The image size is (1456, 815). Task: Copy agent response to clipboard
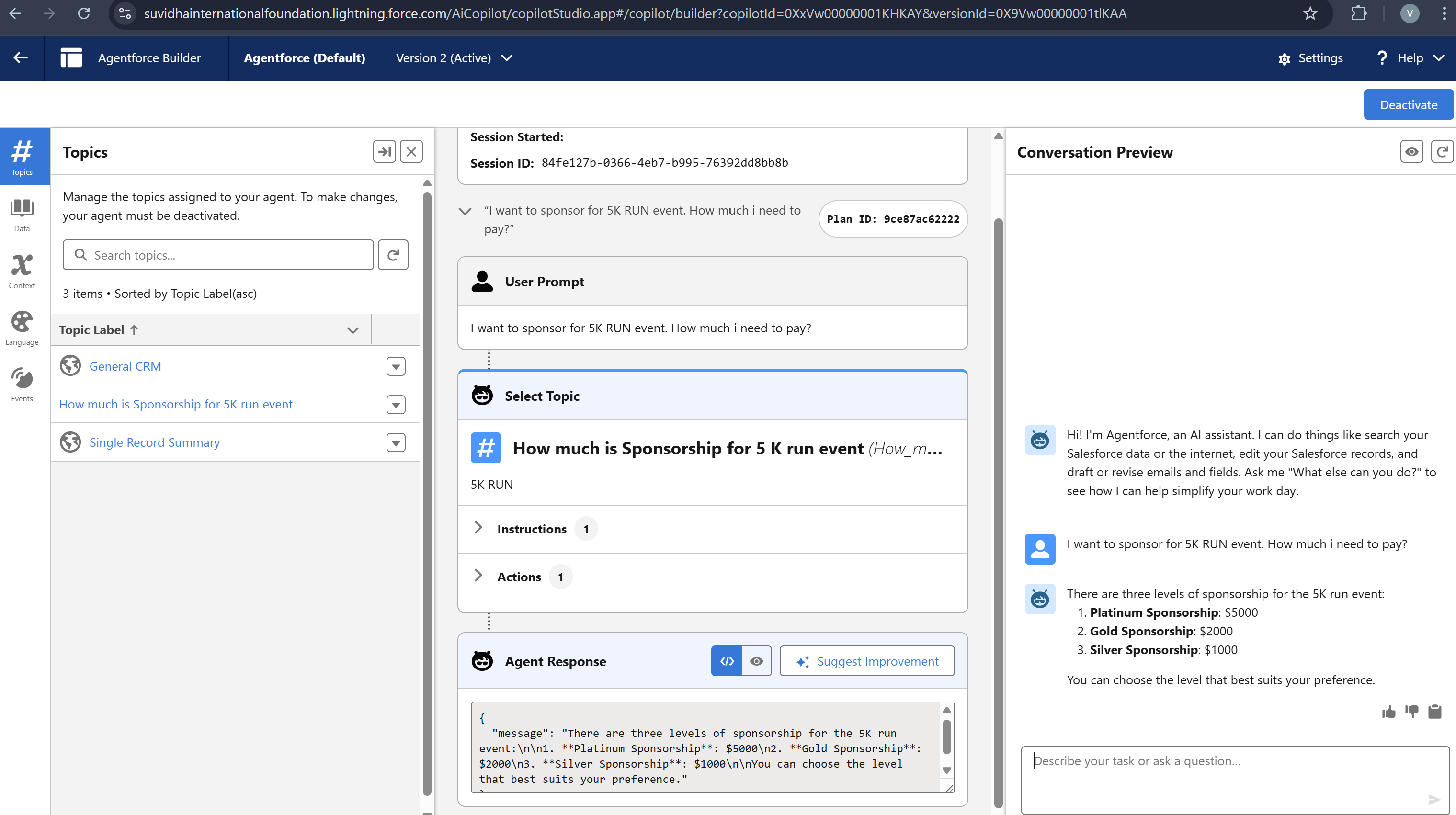pyautogui.click(x=1434, y=712)
